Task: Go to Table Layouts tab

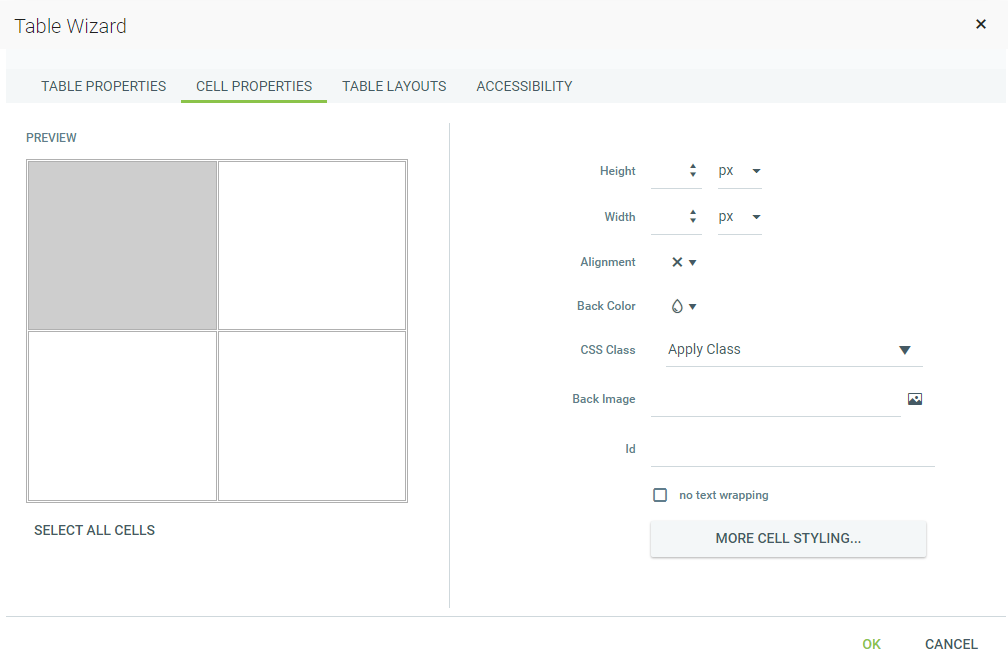Action: [394, 86]
